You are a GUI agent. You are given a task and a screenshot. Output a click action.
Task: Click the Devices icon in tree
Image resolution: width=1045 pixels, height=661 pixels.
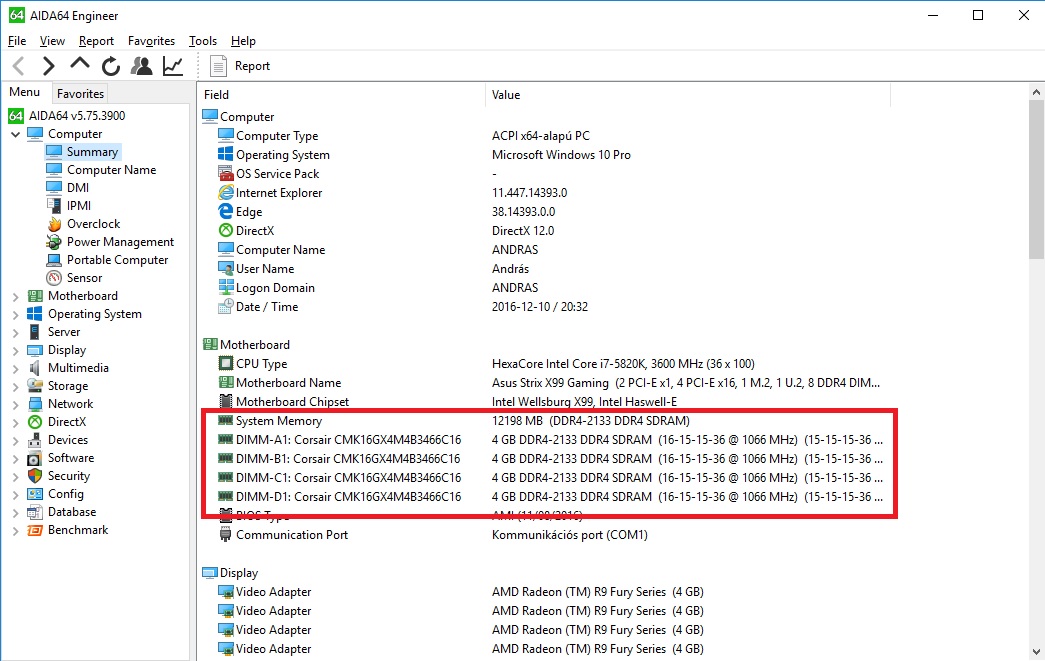pos(35,440)
